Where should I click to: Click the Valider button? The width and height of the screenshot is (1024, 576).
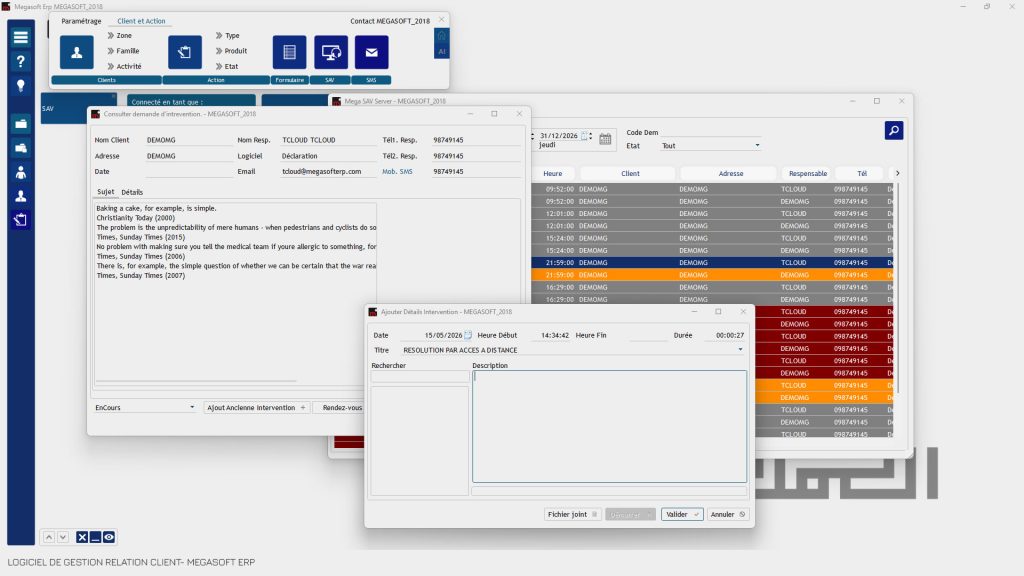682,515
